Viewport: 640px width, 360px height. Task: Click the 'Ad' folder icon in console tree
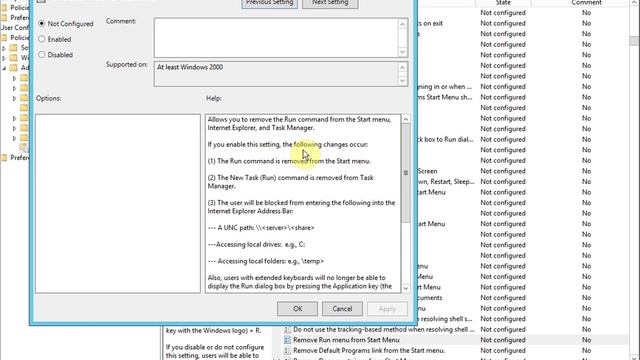pyautogui.click(x=14, y=67)
